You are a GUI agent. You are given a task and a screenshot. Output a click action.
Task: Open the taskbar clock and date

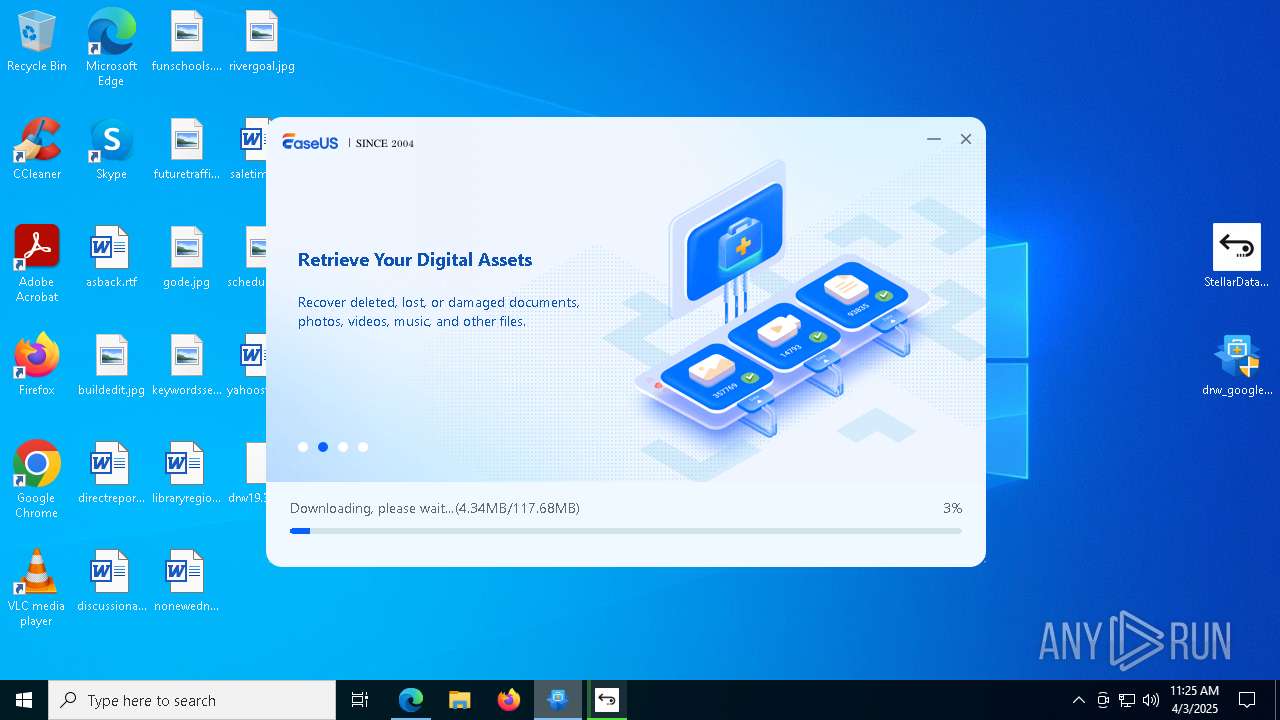coord(1194,700)
